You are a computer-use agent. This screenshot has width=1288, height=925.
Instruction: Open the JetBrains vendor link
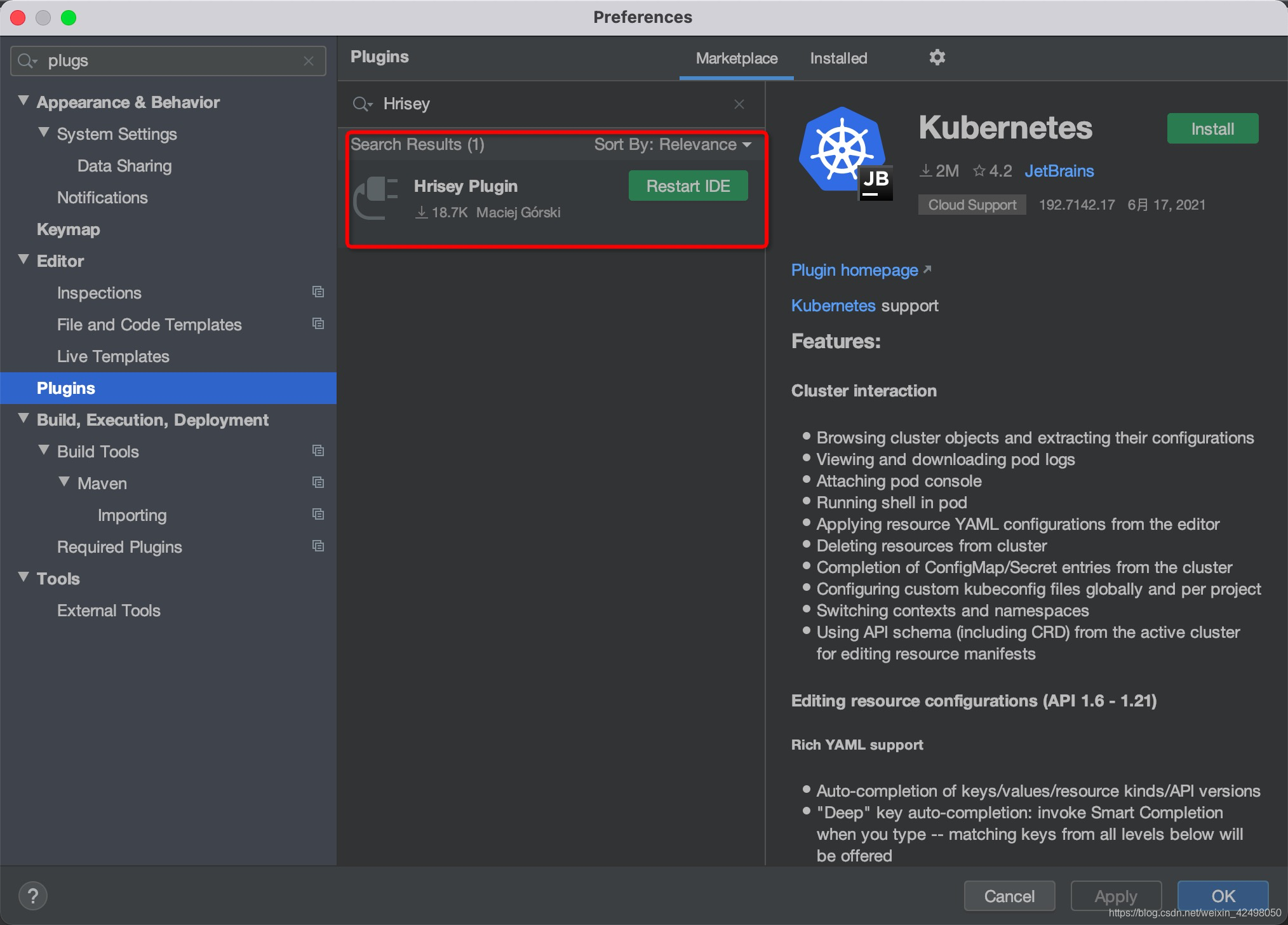1059,171
